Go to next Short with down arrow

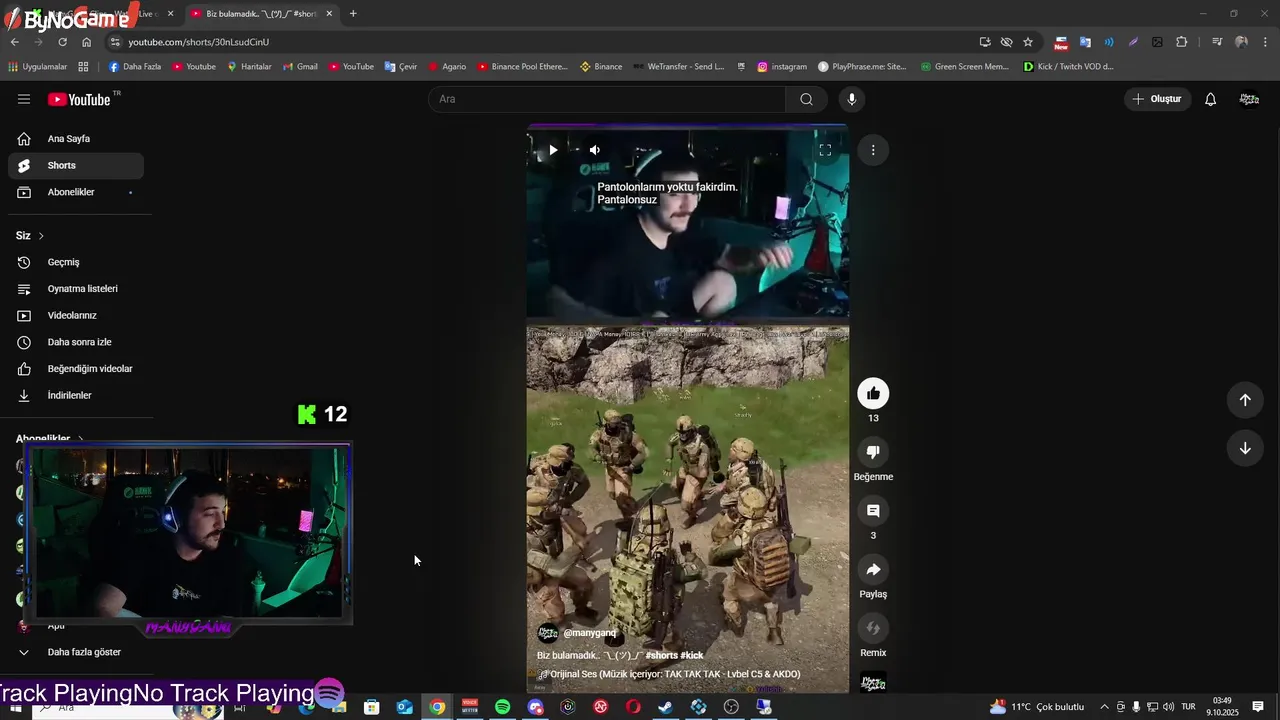pos(1245,448)
